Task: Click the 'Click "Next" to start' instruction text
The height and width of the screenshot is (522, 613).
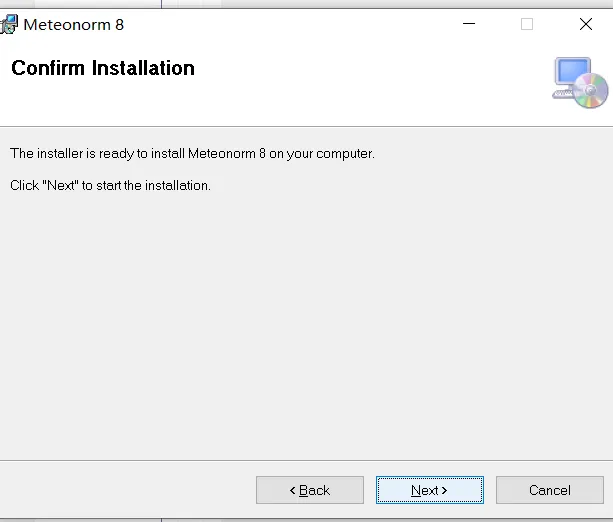Action: (110, 186)
